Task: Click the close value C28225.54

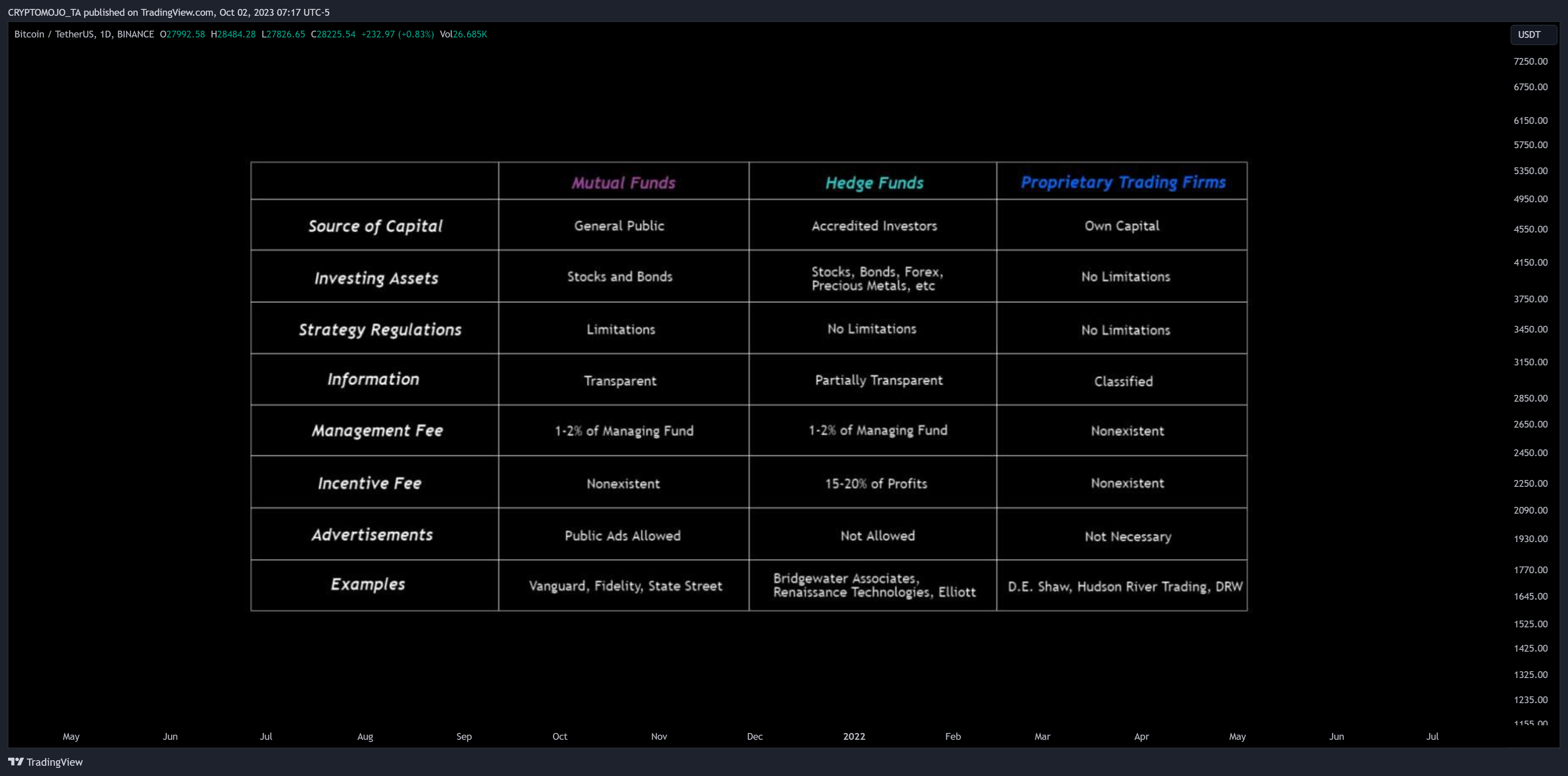Action: (333, 34)
